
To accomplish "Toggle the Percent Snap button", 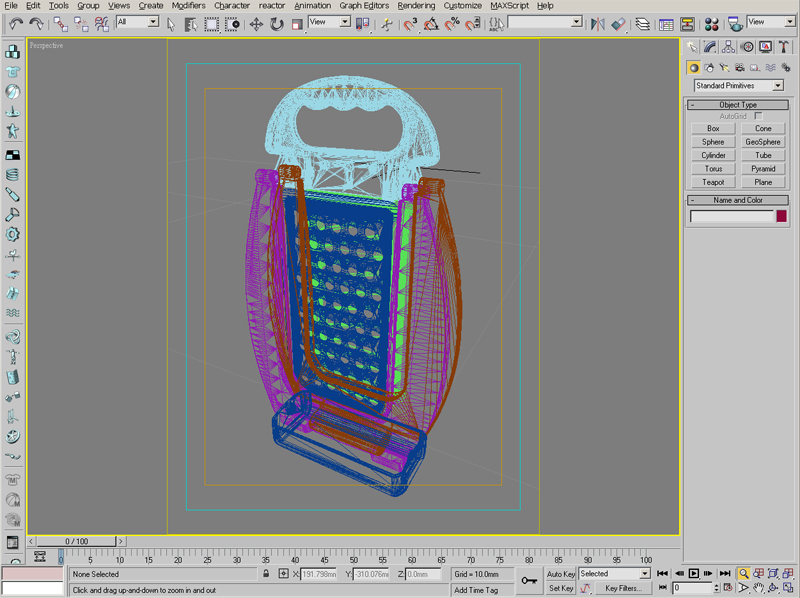I will coord(452,24).
